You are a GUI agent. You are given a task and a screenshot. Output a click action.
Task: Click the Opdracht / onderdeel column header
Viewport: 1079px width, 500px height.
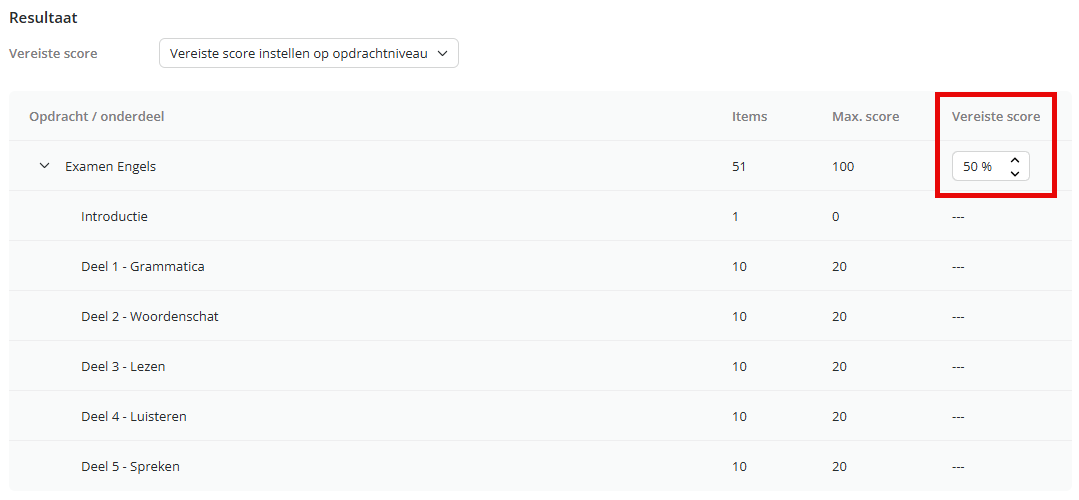(x=96, y=116)
